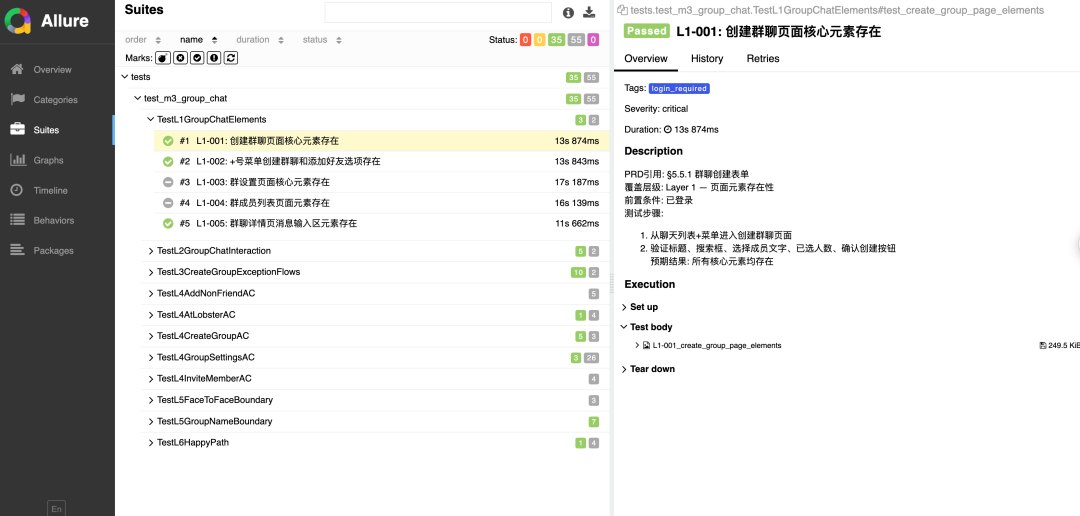Screen dimensions: 1080x516
Task: Click the login_required tag
Action: pos(679,88)
